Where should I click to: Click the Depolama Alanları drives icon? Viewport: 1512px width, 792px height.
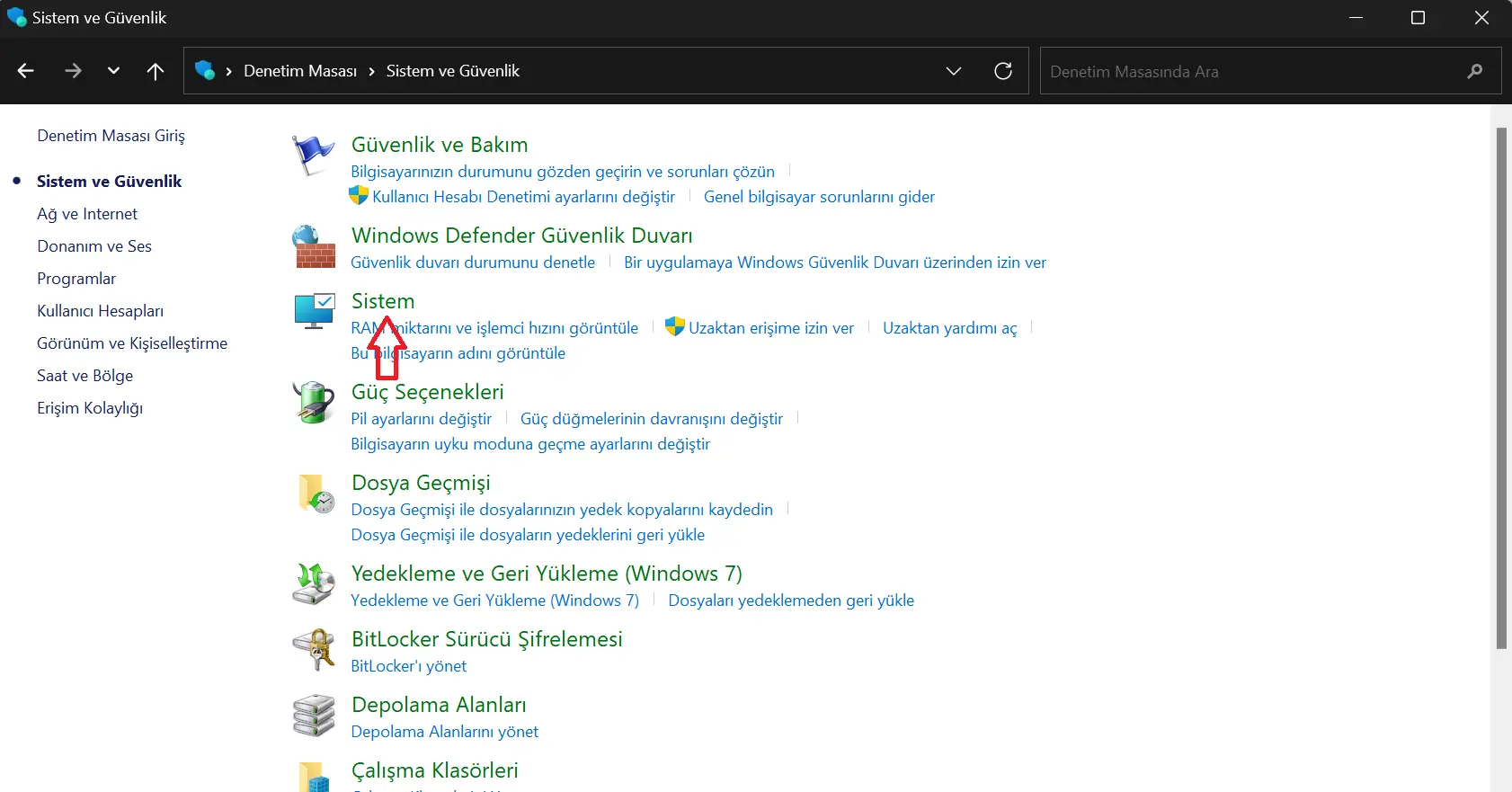tap(314, 715)
